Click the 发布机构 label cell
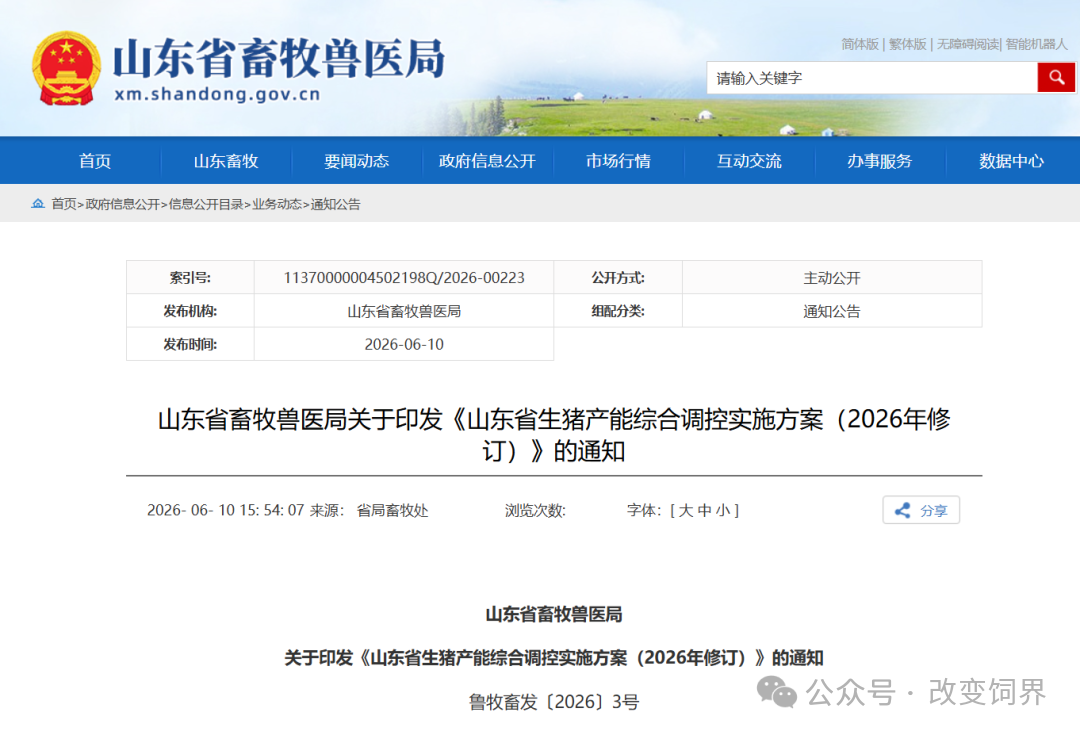The height and width of the screenshot is (735, 1080). pos(190,311)
